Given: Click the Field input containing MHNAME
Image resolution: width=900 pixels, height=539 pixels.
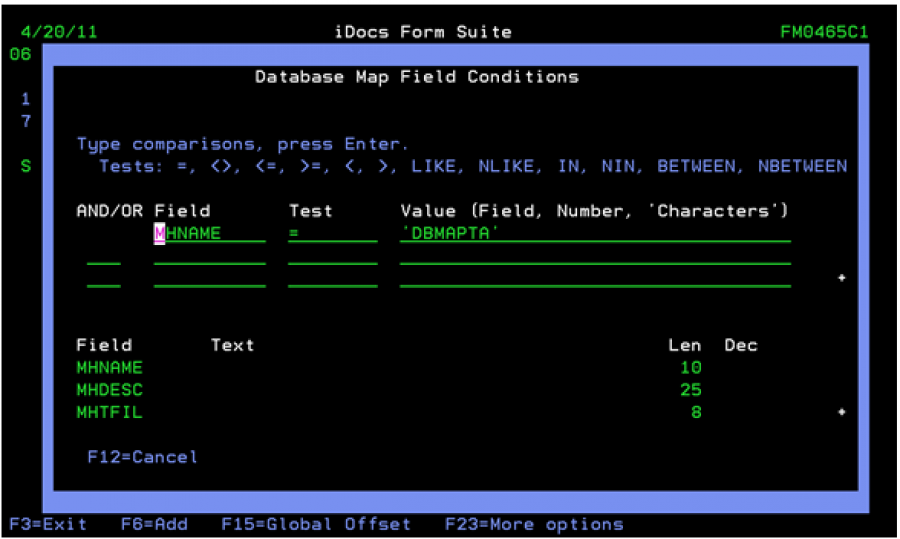Looking at the screenshot, I should click(x=209, y=233).
